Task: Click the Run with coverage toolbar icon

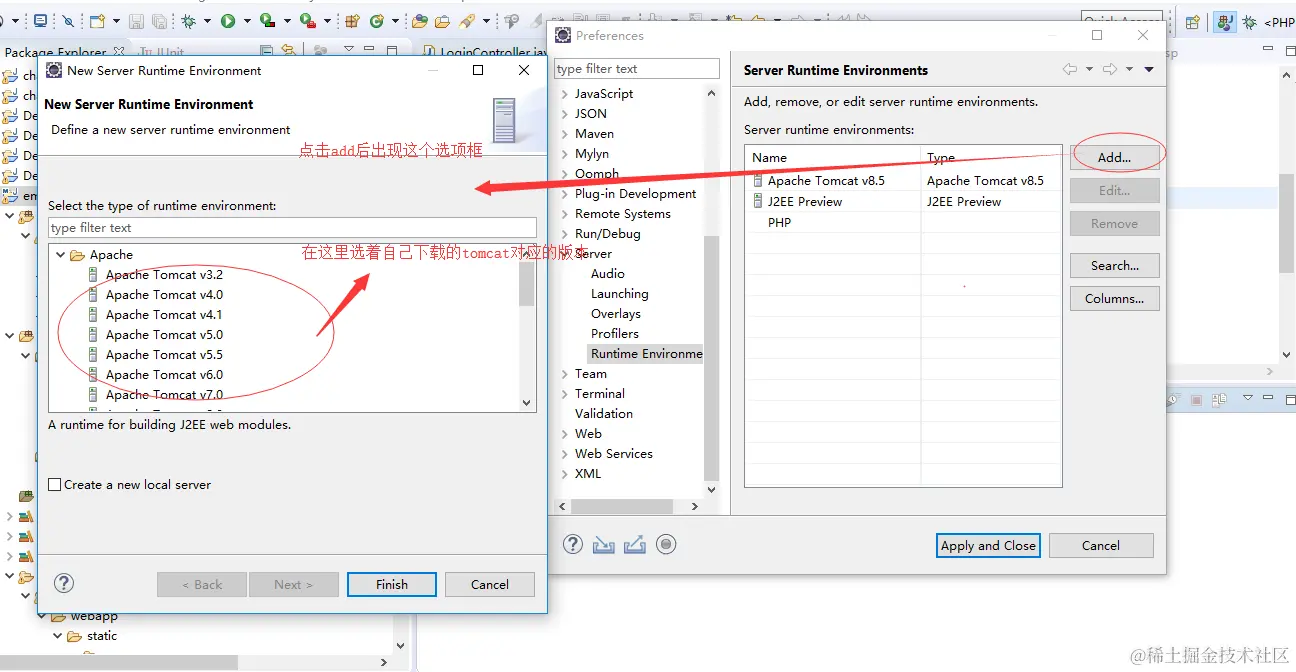Action: tap(267, 20)
